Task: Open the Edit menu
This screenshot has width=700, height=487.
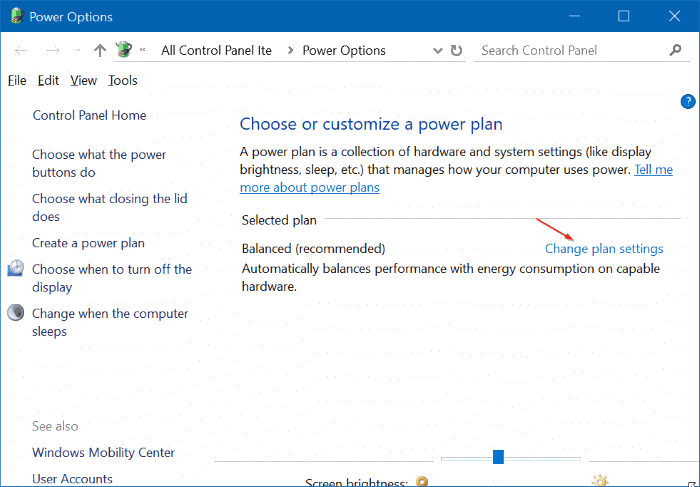Action: (x=48, y=80)
